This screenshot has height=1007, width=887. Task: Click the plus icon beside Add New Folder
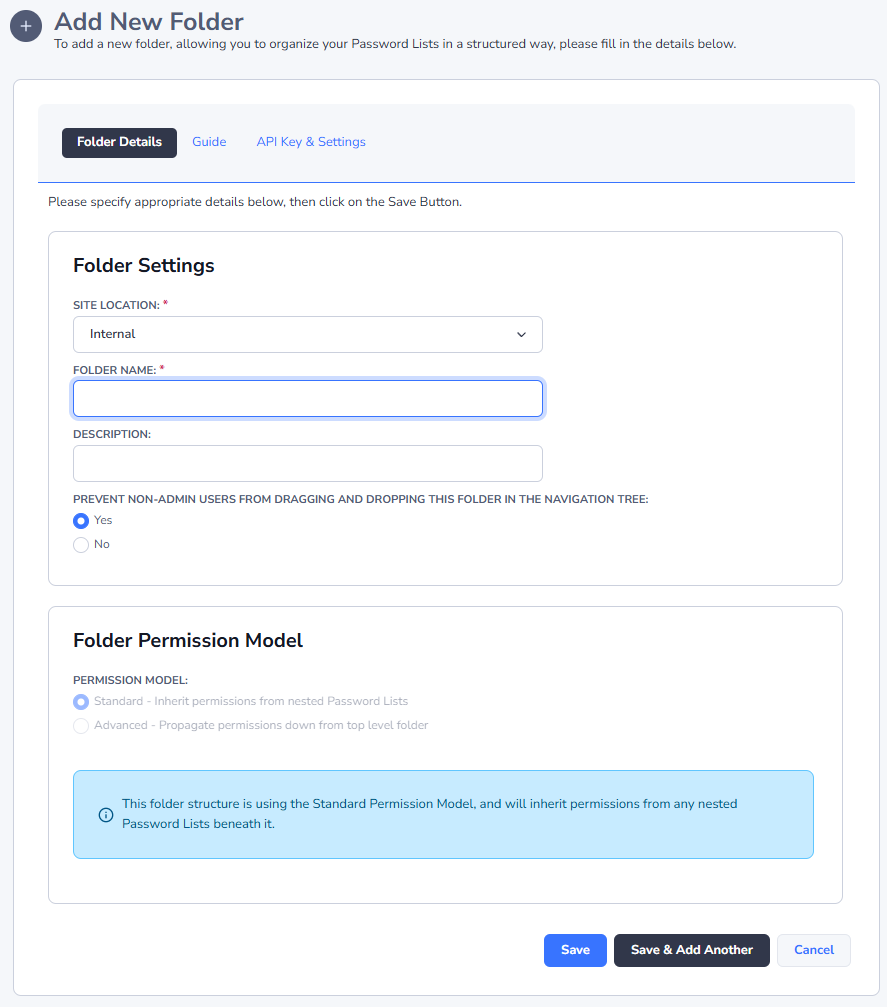pyautogui.click(x=26, y=26)
